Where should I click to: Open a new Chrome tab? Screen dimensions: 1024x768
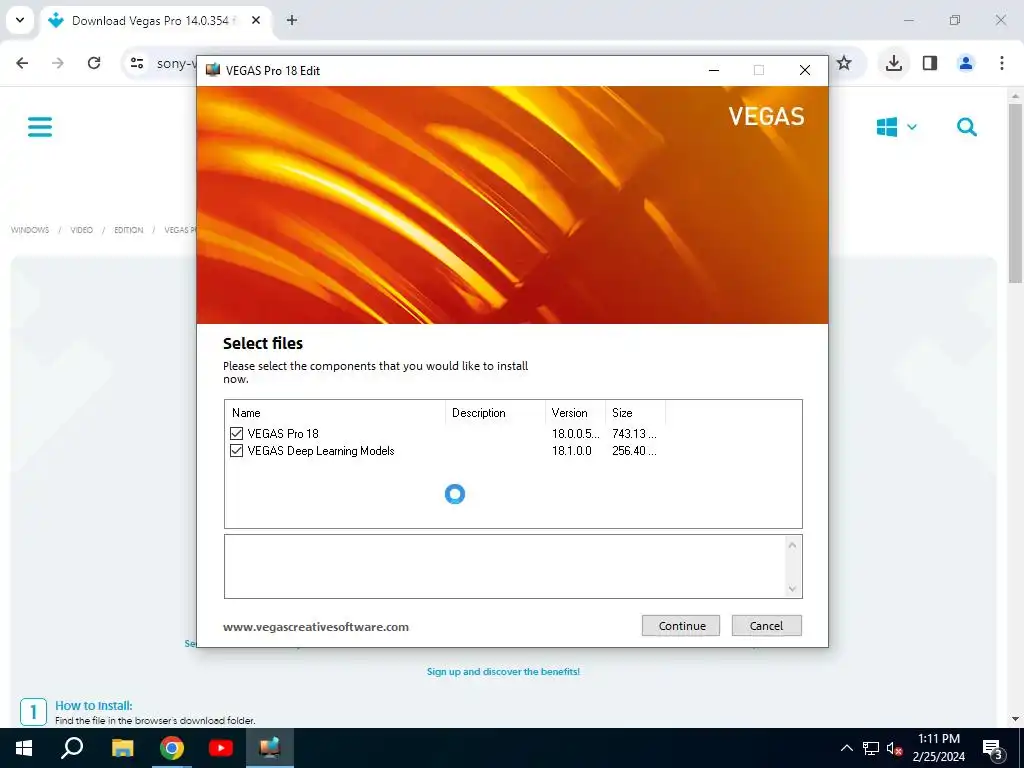click(x=292, y=20)
